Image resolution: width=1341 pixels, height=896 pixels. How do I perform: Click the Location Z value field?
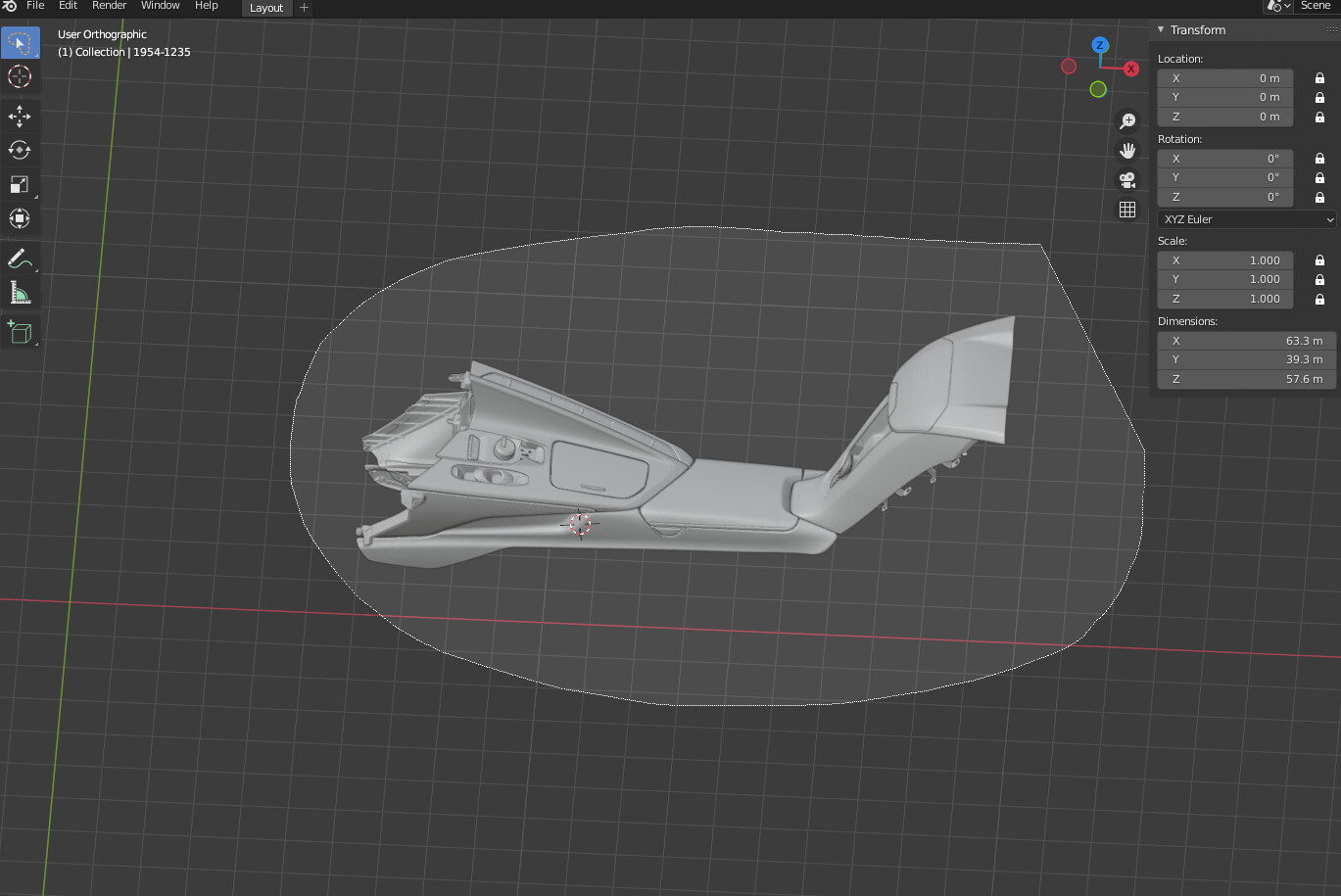[1224, 117]
